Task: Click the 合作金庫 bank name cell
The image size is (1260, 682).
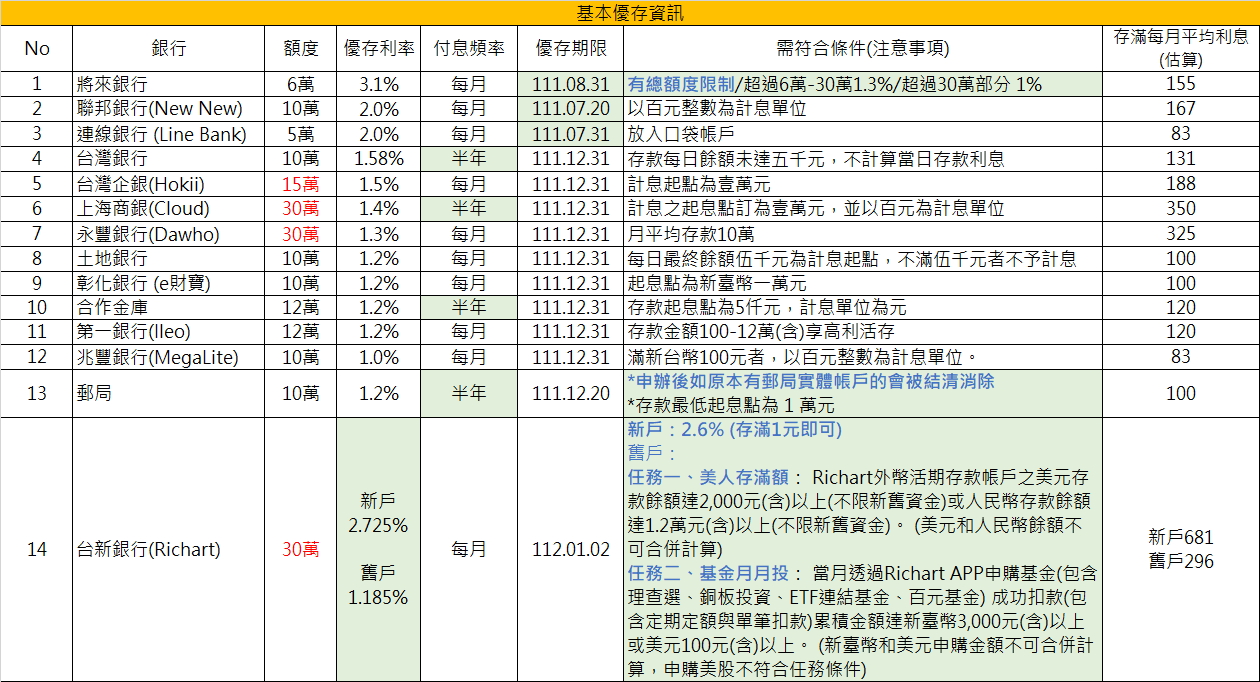Action: 168,307
